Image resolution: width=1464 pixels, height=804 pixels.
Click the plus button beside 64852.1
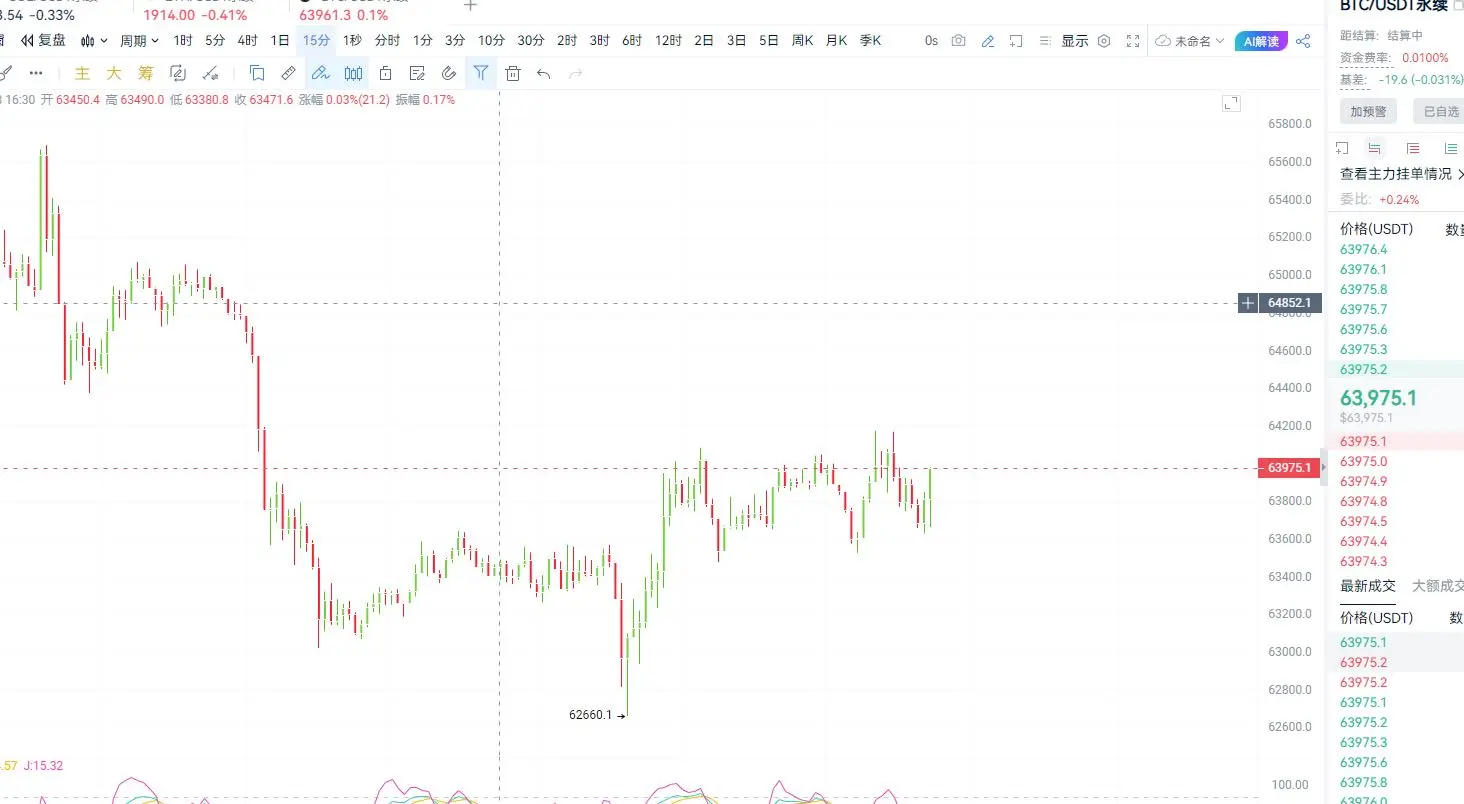coord(1248,302)
